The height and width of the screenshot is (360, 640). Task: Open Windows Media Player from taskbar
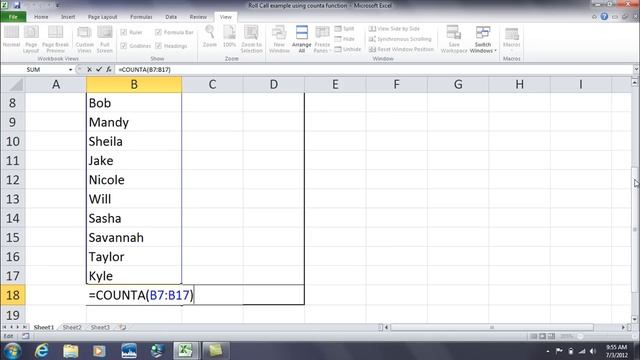pos(99,351)
